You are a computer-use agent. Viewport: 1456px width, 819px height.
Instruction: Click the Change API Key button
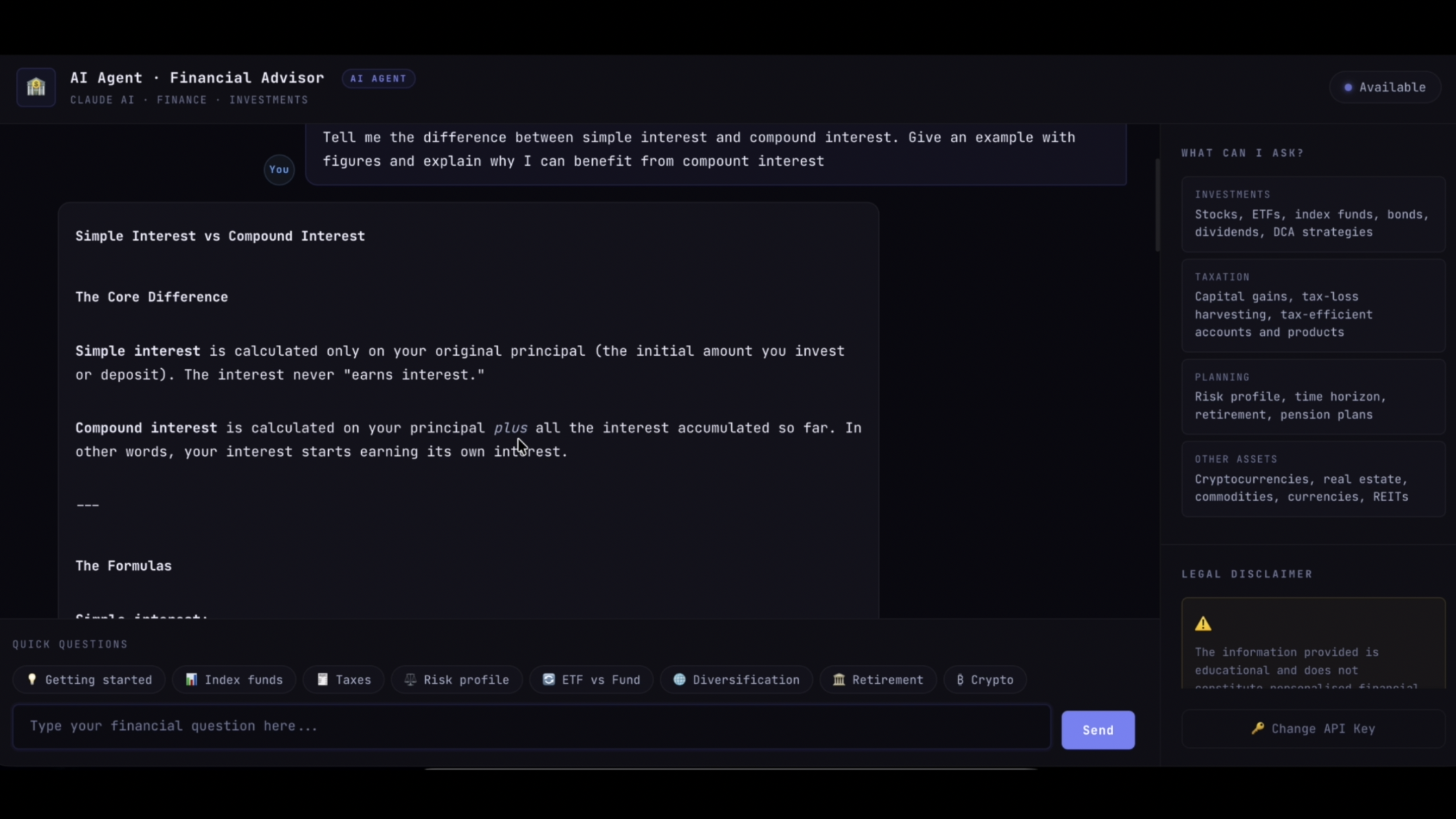[1313, 728]
